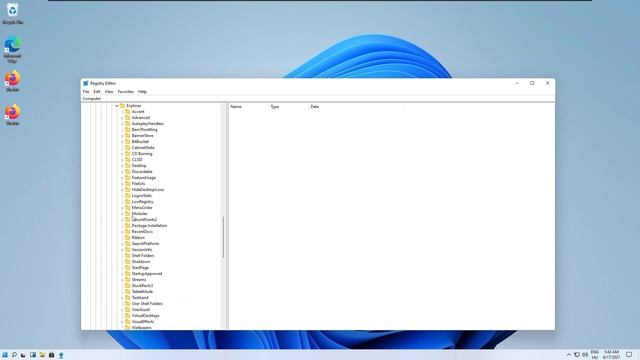This screenshot has height=360, width=640.
Task: Click the volume icon in system tray
Action: [584, 355]
